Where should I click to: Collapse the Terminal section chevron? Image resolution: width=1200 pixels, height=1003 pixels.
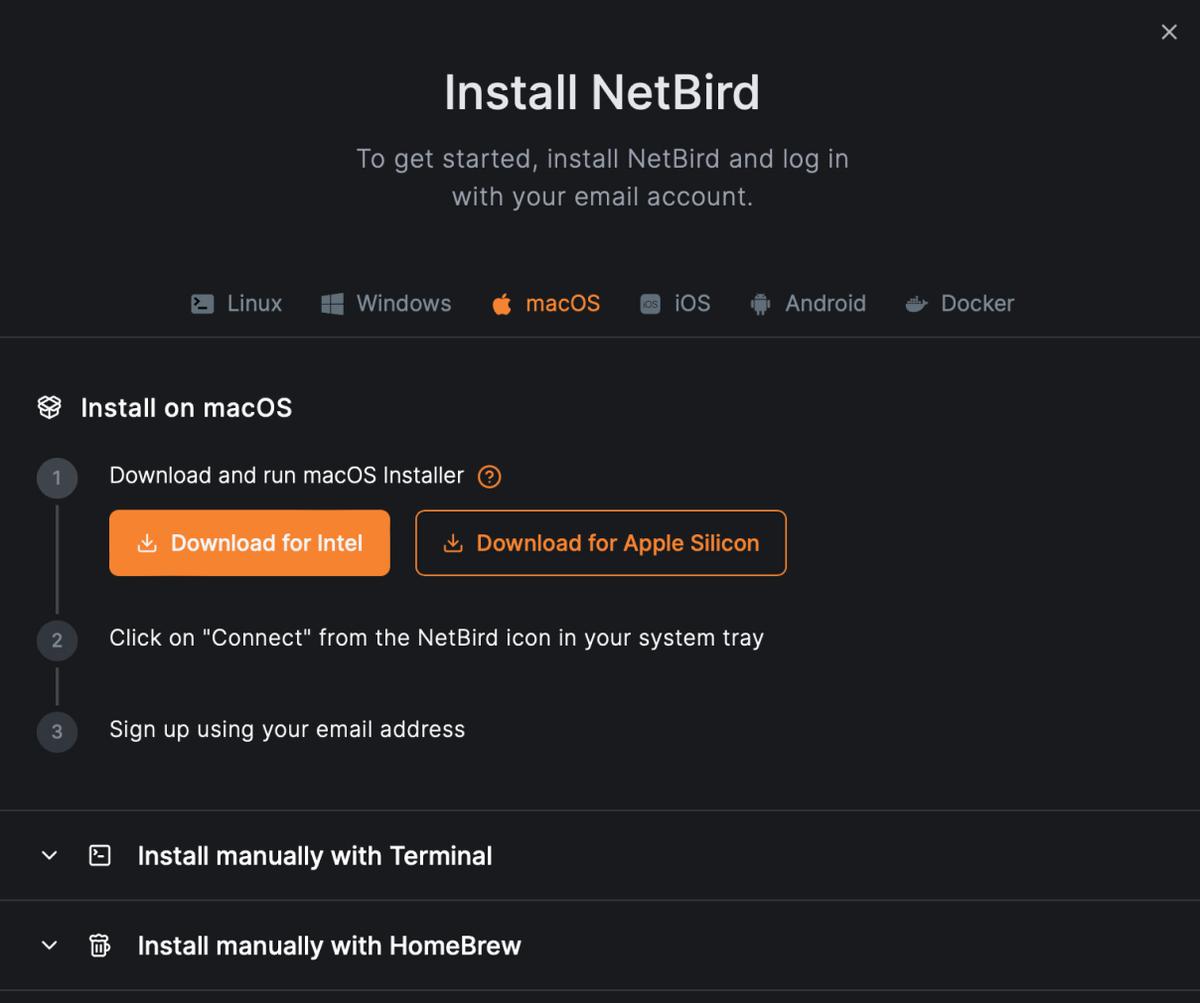point(48,856)
